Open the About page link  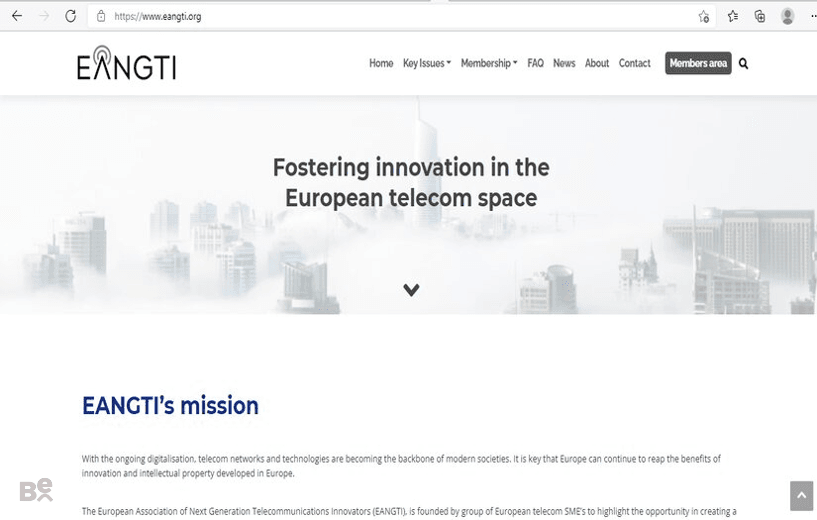click(x=597, y=63)
